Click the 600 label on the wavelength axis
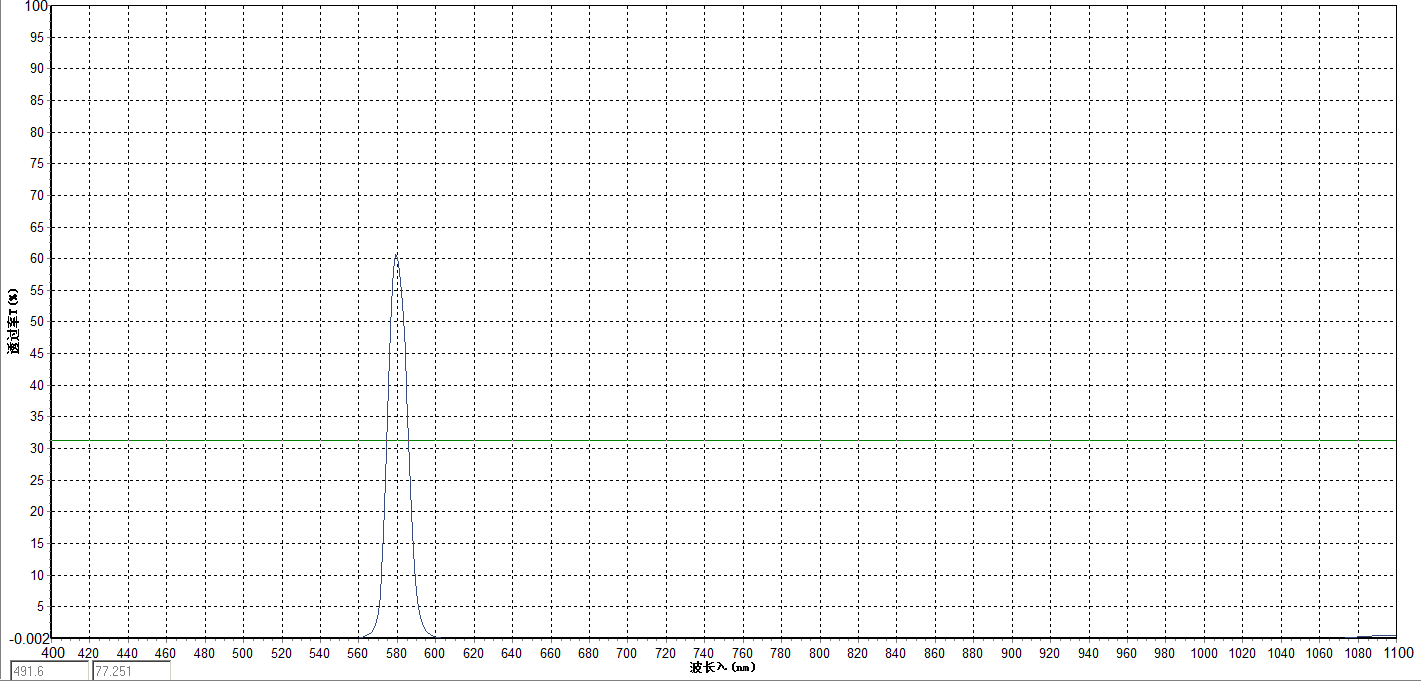1421x681 pixels. [x=434, y=653]
